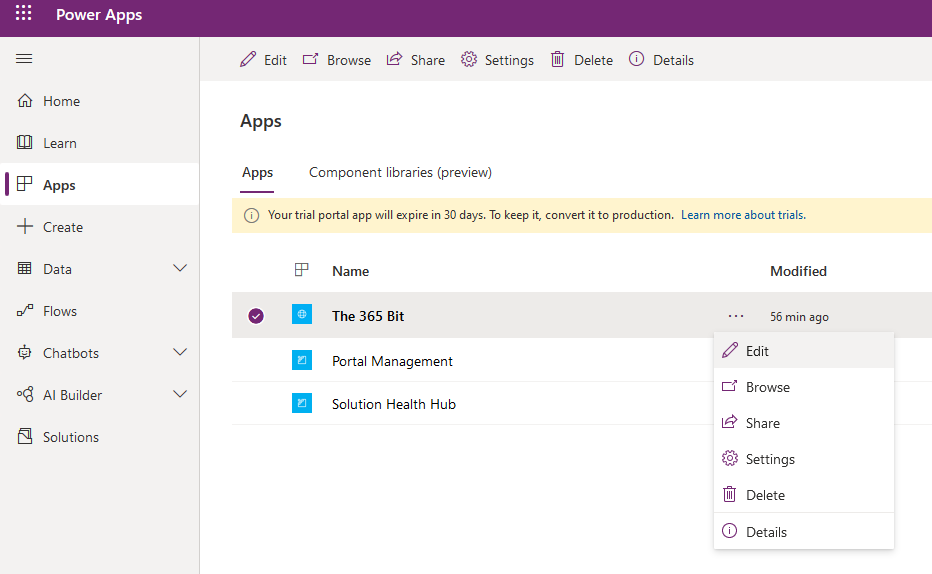Click the AI Builder icon in sidebar
This screenshot has height=574, width=932.
point(24,395)
